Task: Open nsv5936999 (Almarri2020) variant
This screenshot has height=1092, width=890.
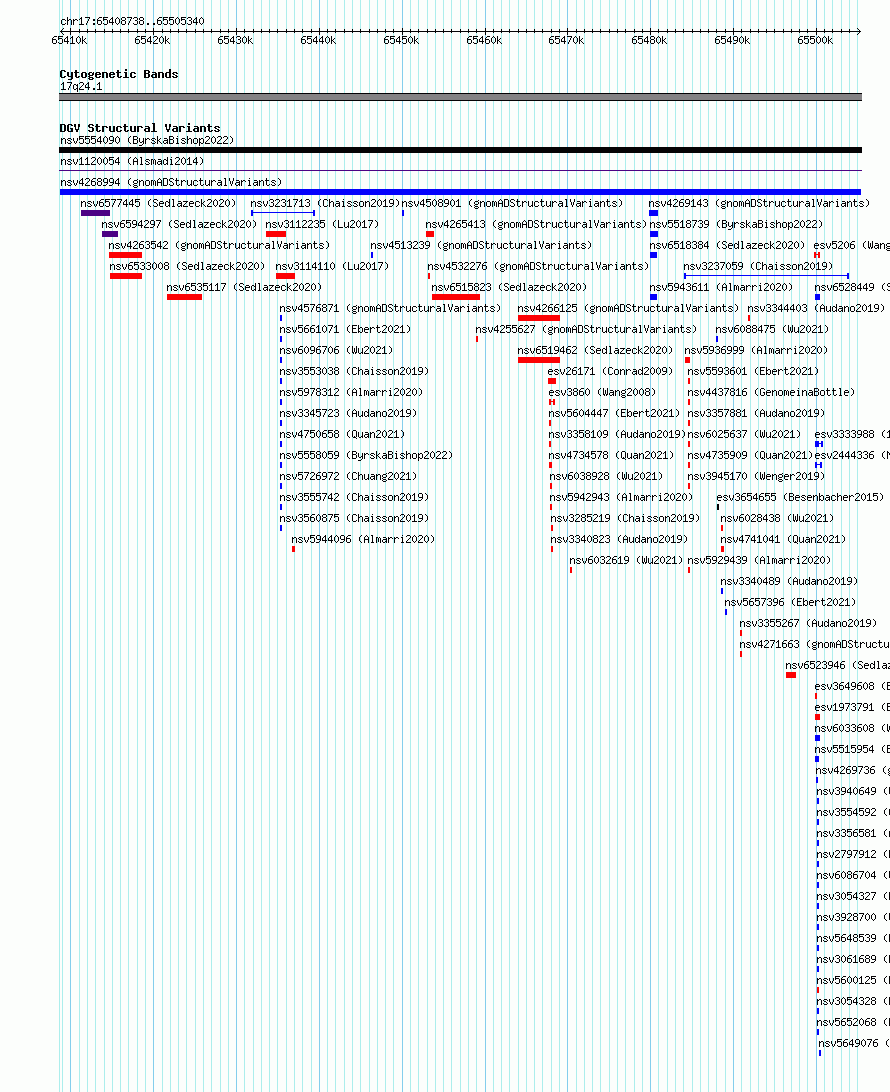Action: pyautogui.click(x=756, y=350)
